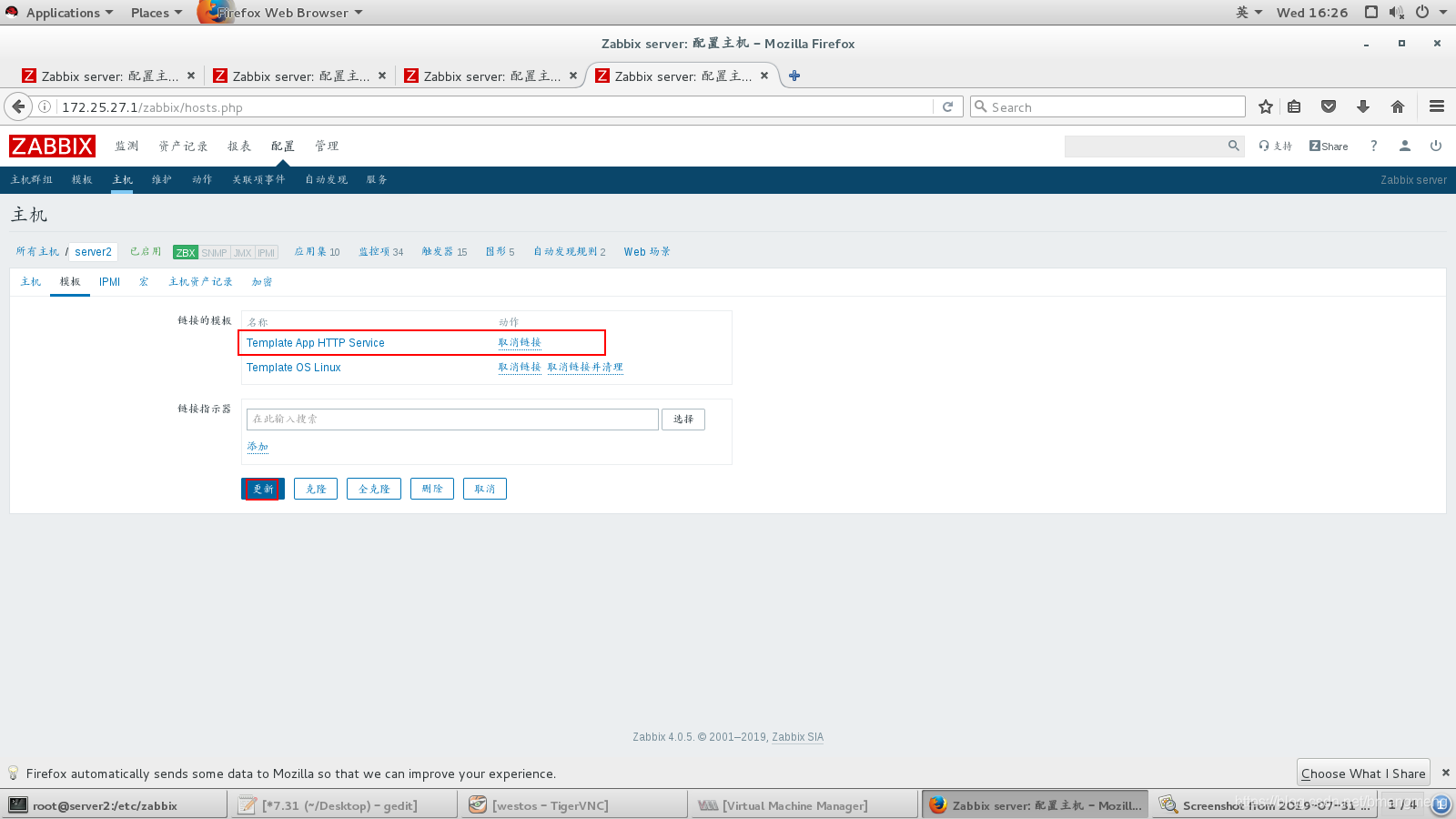Open a new browser tab with plus
1456x819 pixels.
coord(794,76)
